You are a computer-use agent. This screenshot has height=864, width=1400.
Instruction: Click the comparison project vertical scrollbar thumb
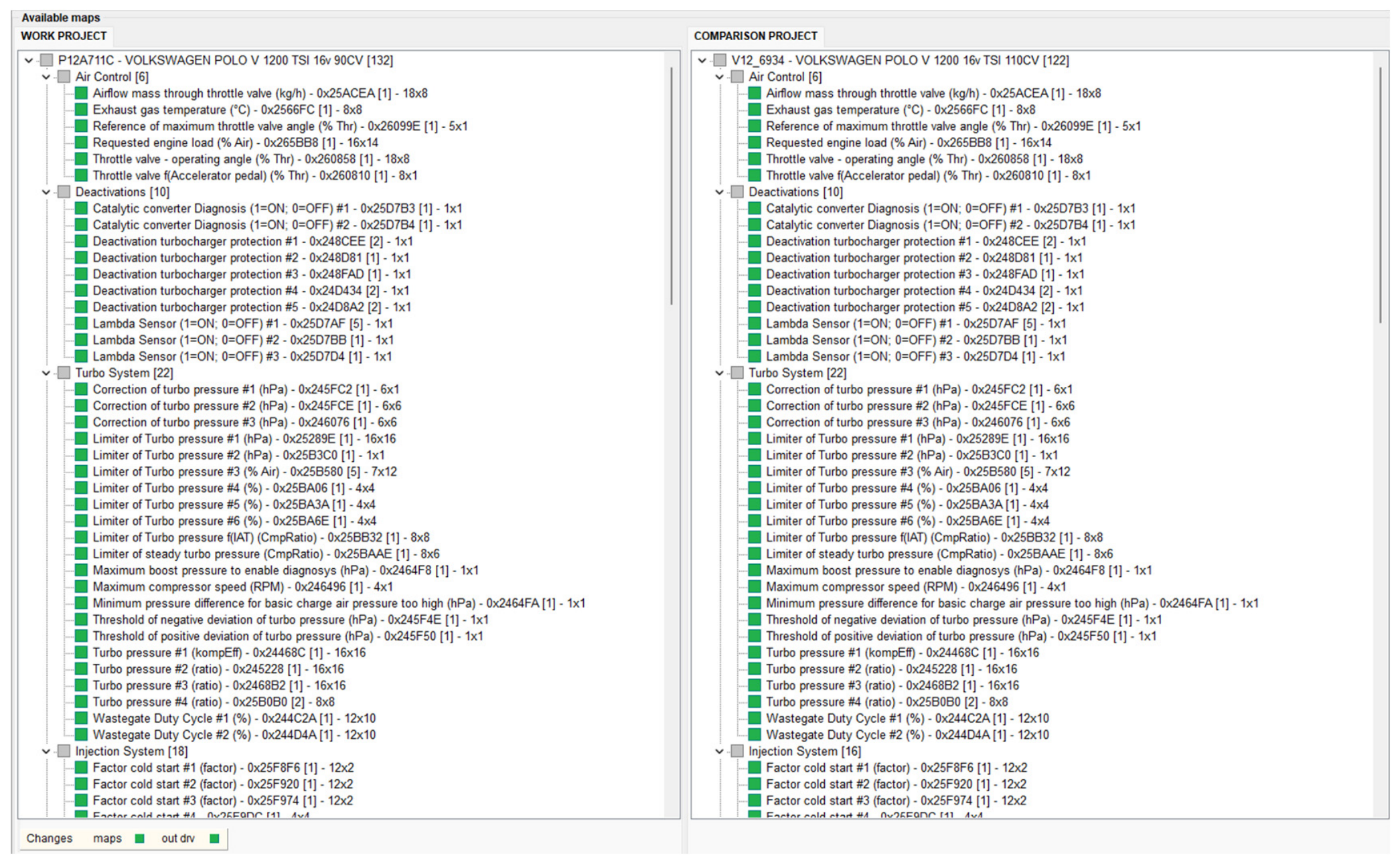(1381, 195)
